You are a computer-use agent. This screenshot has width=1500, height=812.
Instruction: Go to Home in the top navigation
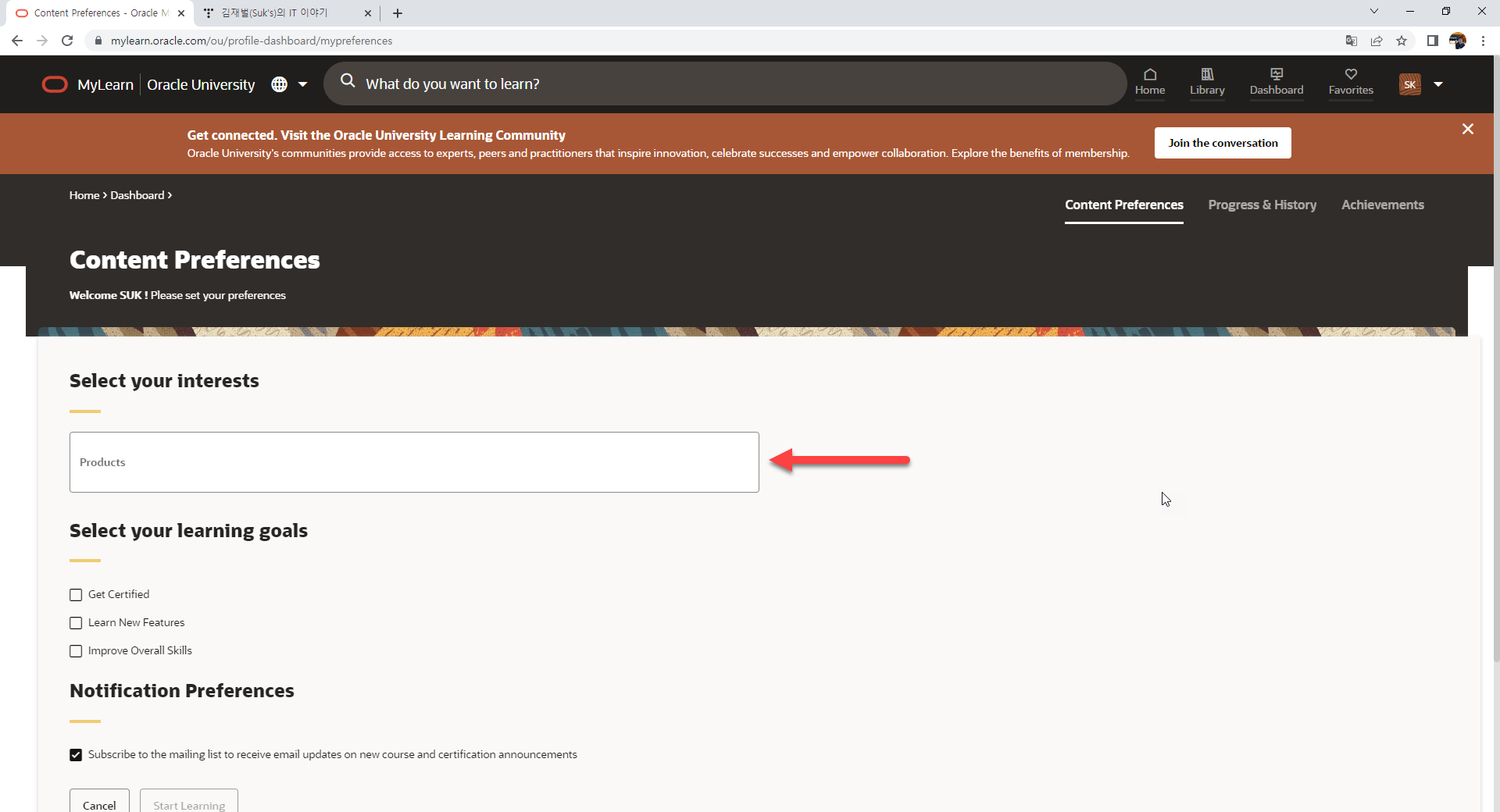1150,82
